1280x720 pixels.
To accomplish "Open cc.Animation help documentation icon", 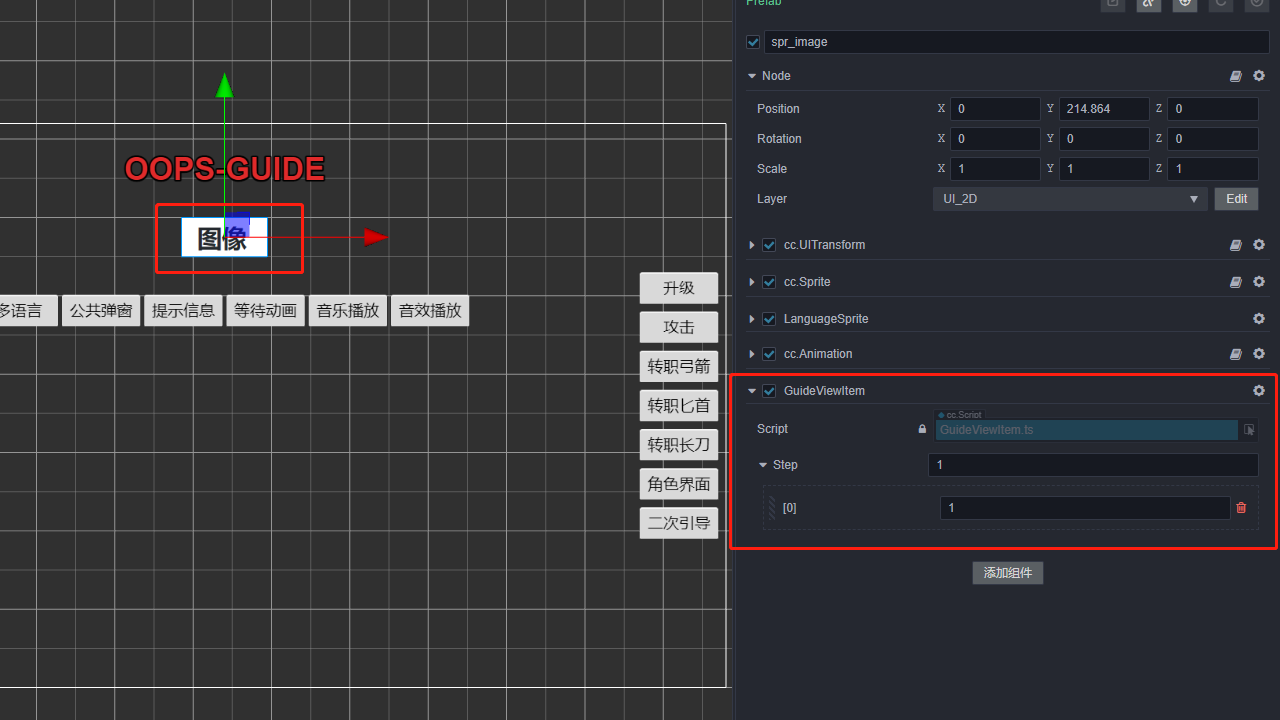I will point(1236,354).
